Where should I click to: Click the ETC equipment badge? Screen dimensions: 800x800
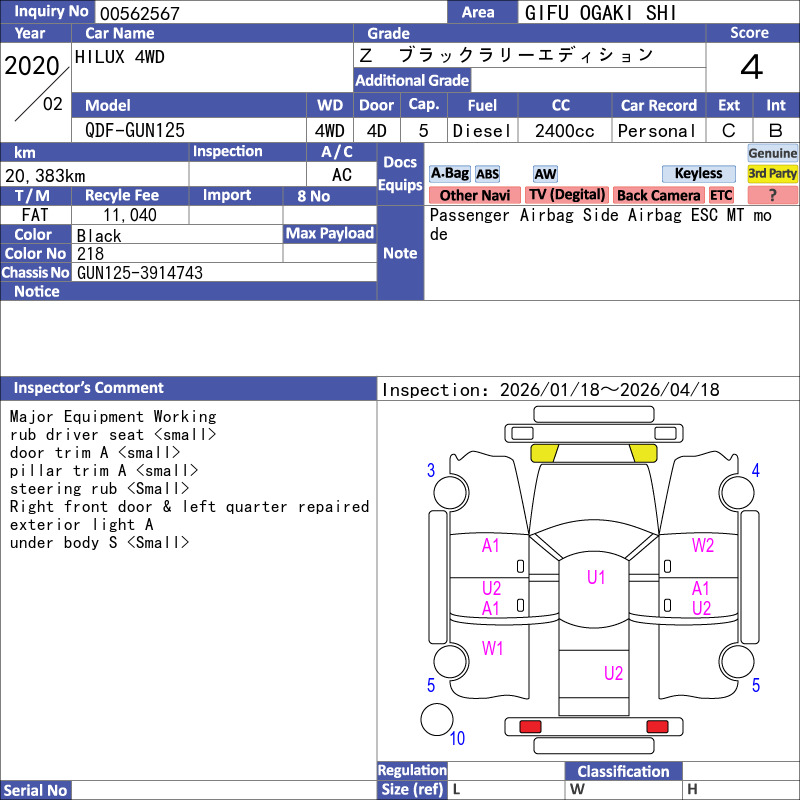[x=721, y=196]
